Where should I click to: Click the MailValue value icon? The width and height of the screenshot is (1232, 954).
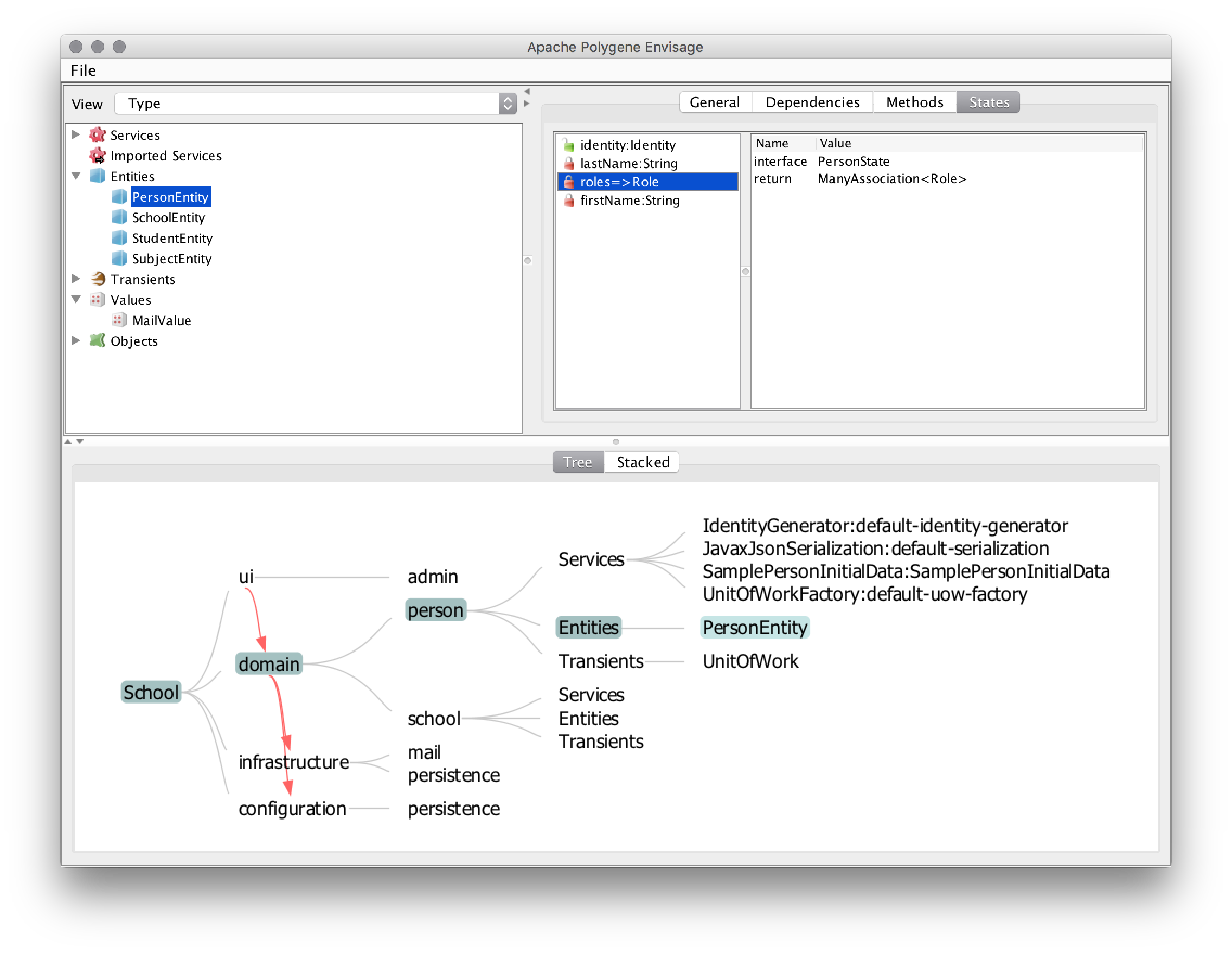click(119, 320)
